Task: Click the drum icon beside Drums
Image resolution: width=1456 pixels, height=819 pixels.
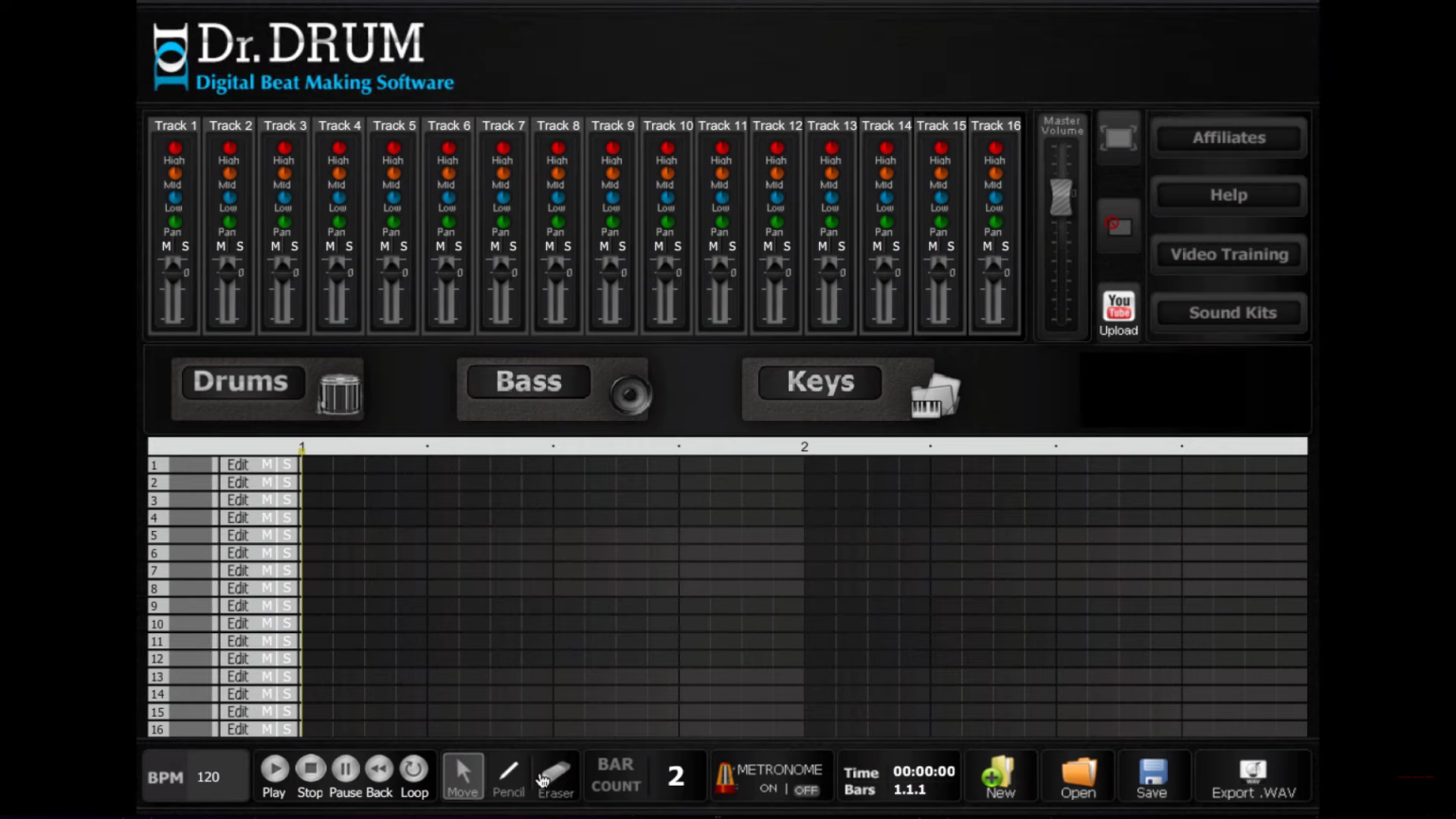Action: 338,392
